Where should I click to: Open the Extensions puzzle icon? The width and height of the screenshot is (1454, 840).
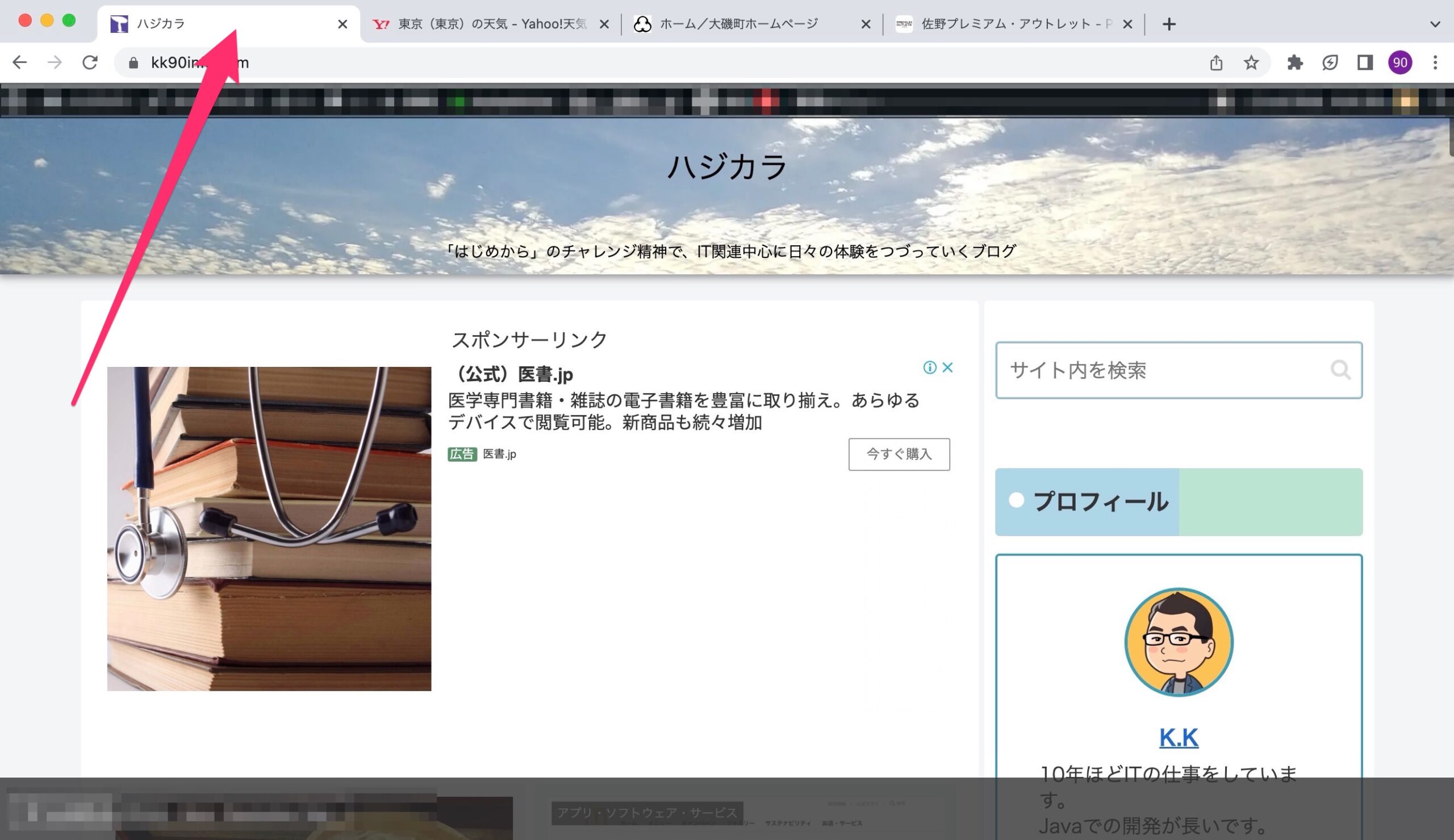1296,62
